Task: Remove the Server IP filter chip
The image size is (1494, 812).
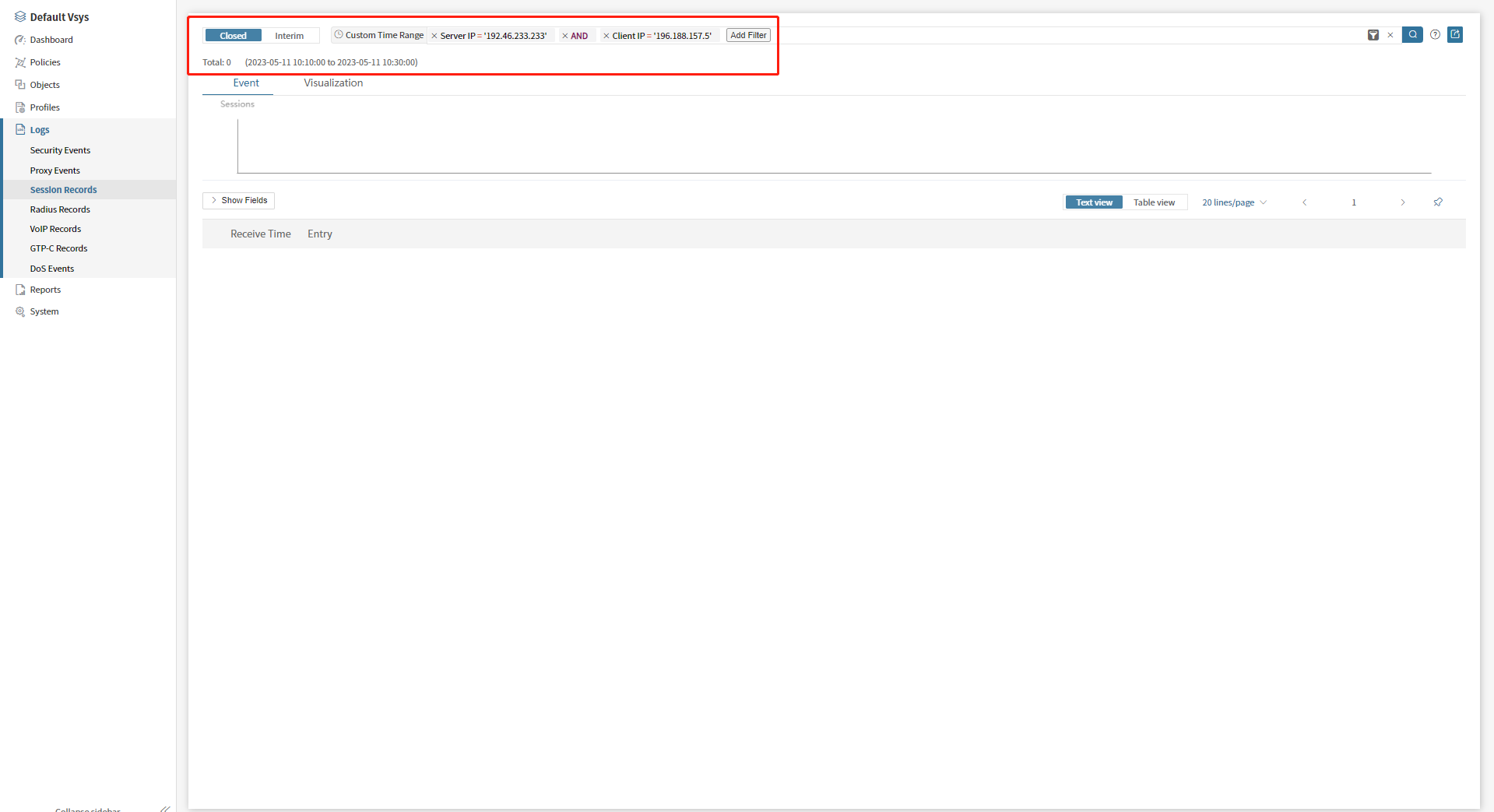Action: (x=434, y=36)
